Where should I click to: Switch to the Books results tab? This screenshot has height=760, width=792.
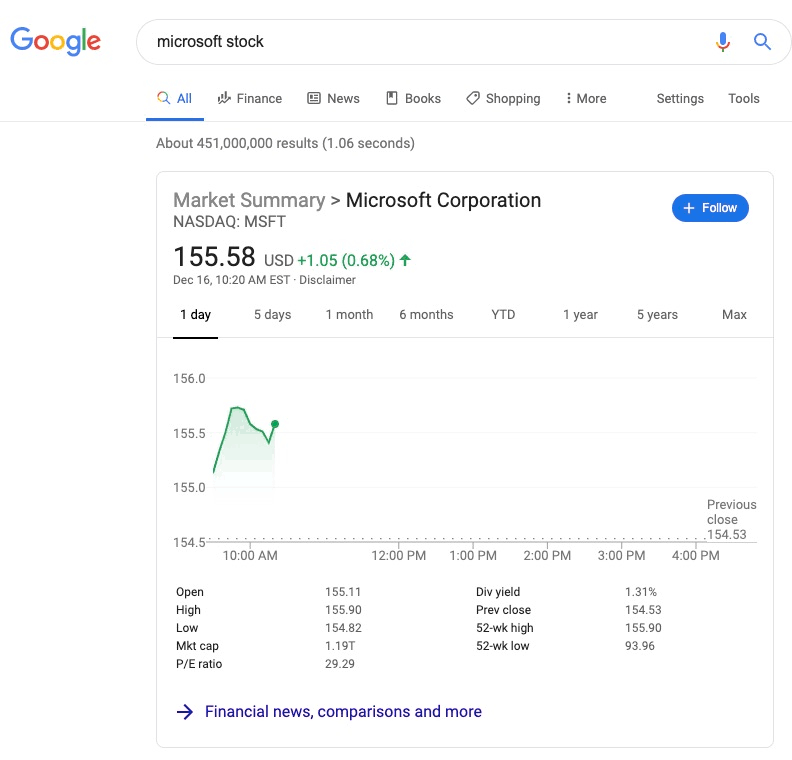pyautogui.click(x=413, y=98)
